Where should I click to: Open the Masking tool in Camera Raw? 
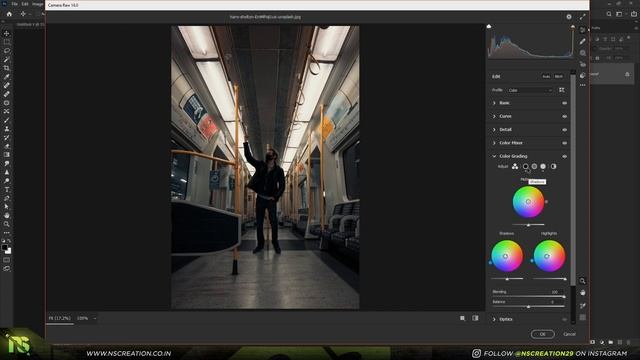pyautogui.click(x=582, y=53)
